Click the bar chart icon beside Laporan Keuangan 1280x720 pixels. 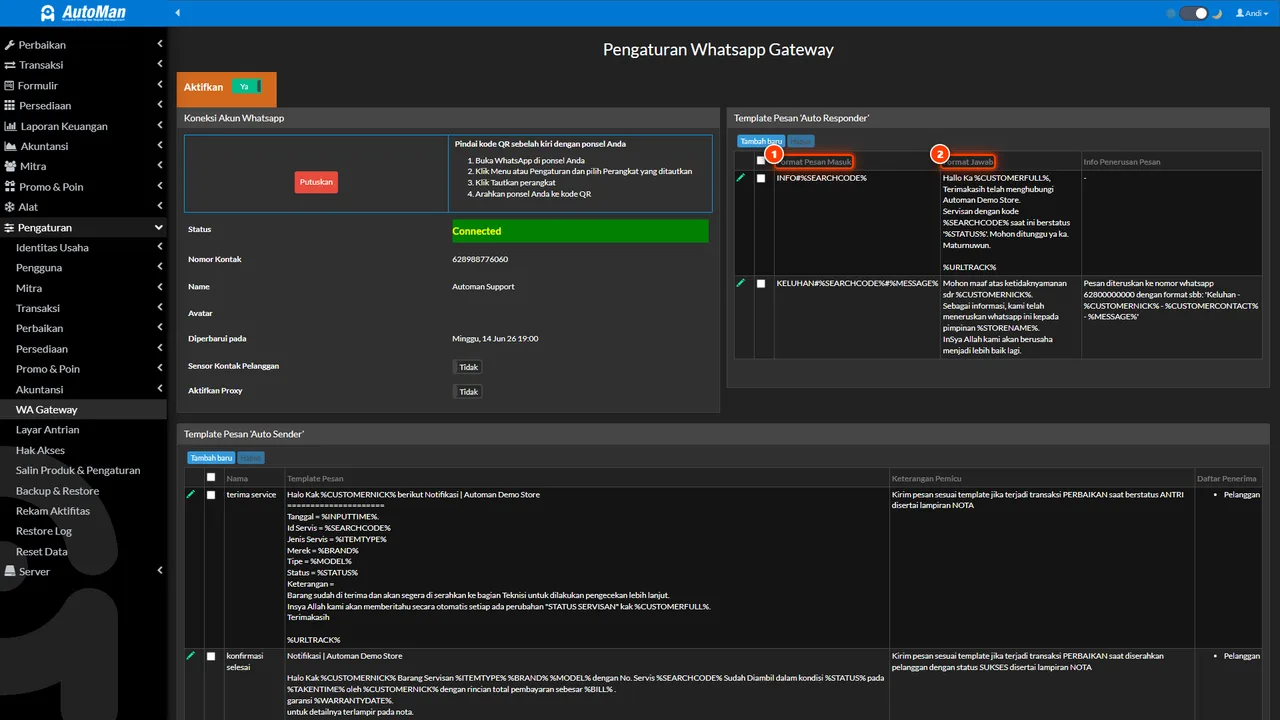click(x=10, y=126)
